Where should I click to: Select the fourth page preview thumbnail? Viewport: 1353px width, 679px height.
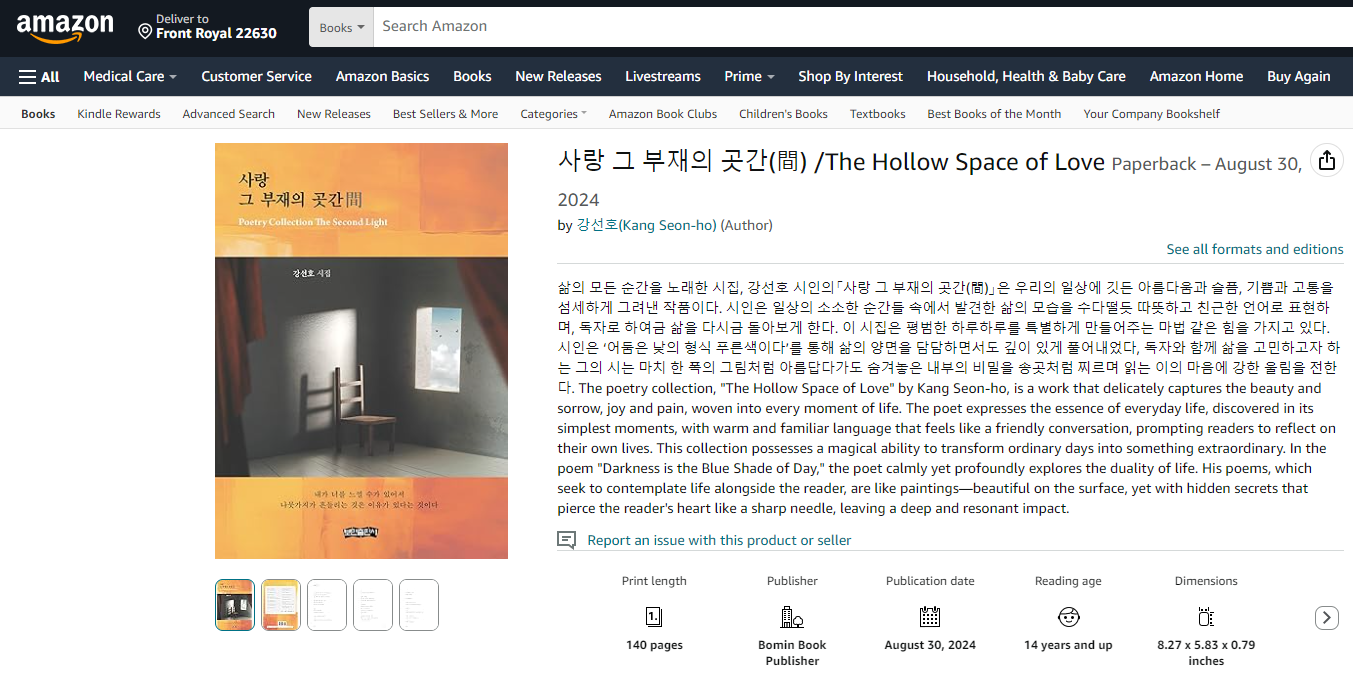click(373, 605)
